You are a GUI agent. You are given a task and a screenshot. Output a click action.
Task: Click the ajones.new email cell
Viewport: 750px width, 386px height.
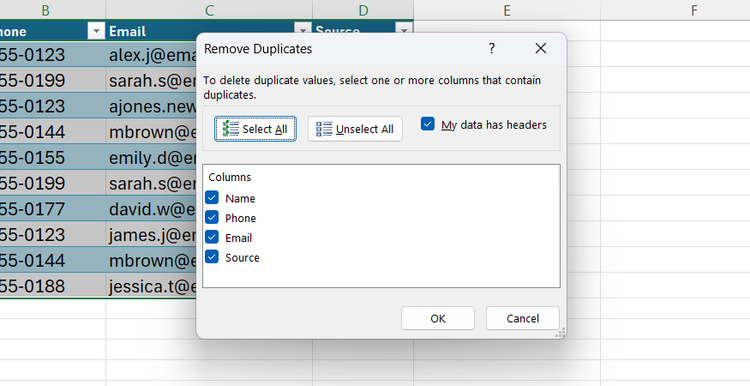pos(151,106)
